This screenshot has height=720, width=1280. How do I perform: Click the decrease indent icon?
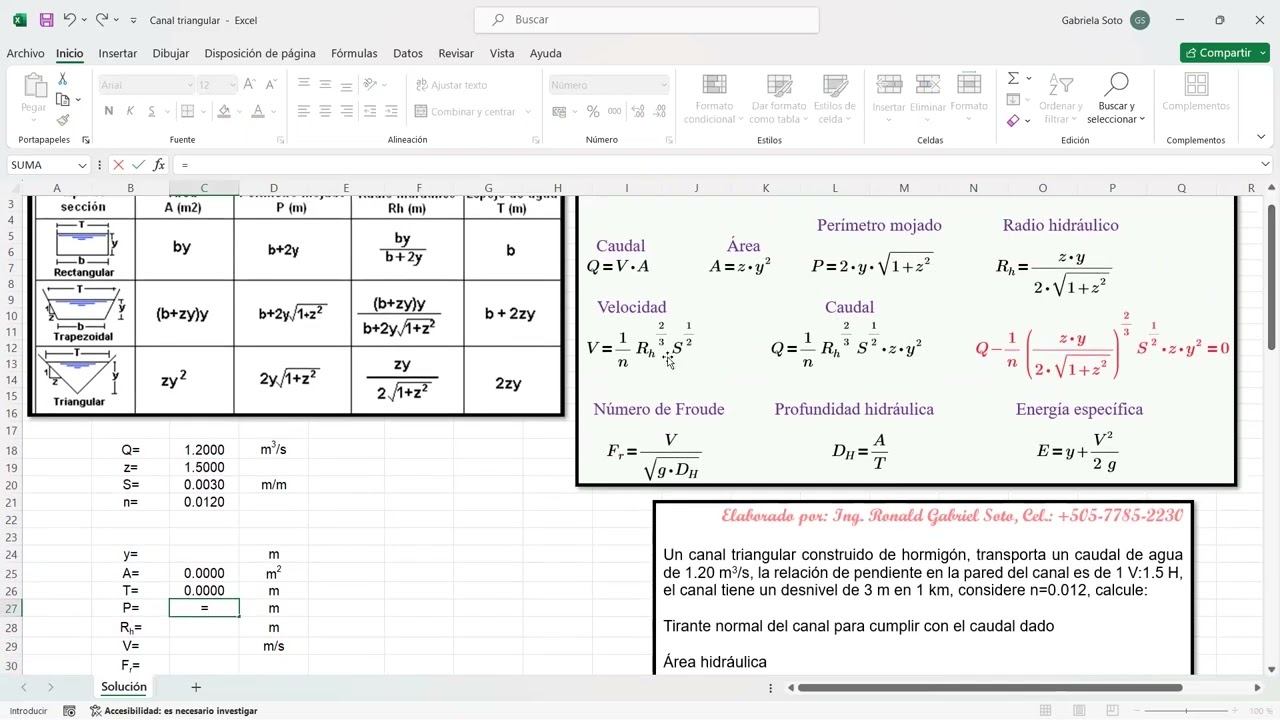(370, 111)
